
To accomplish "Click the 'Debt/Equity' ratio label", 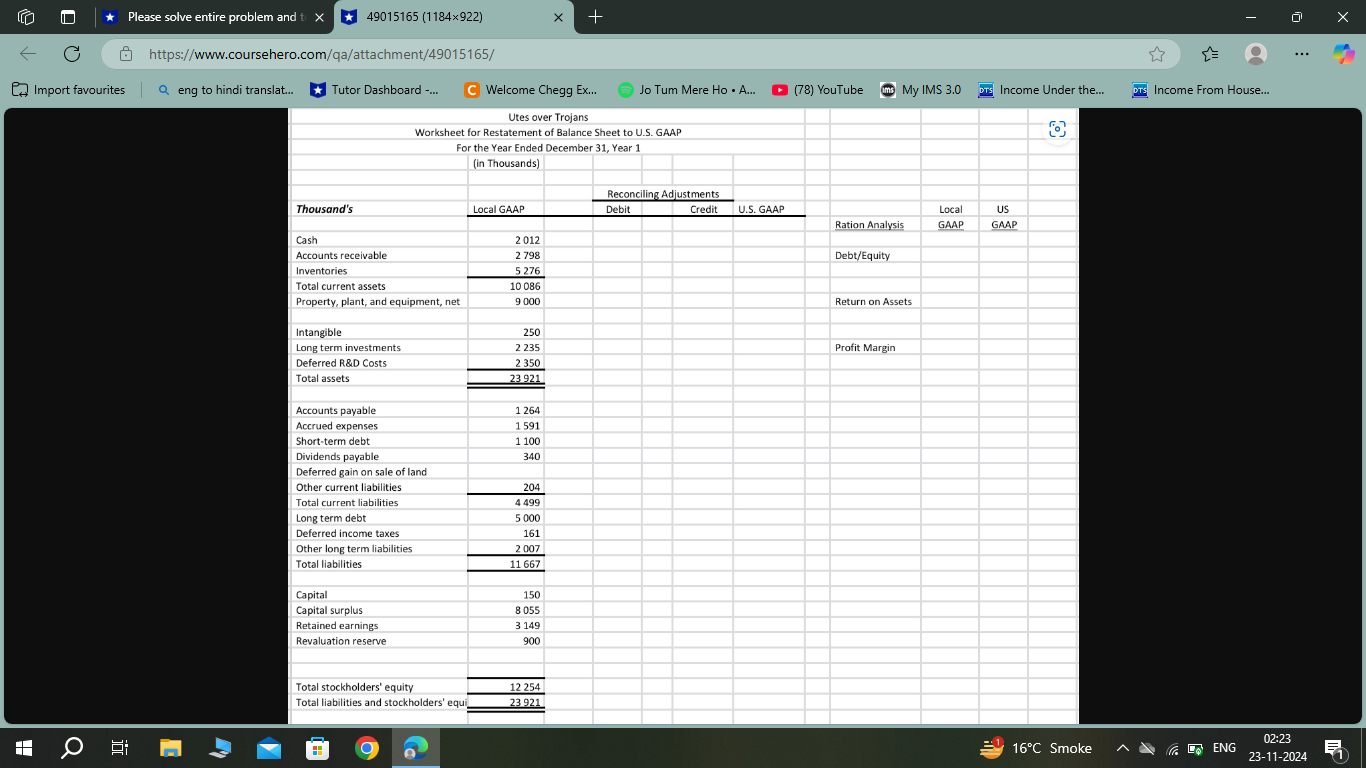I will tap(862, 255).
